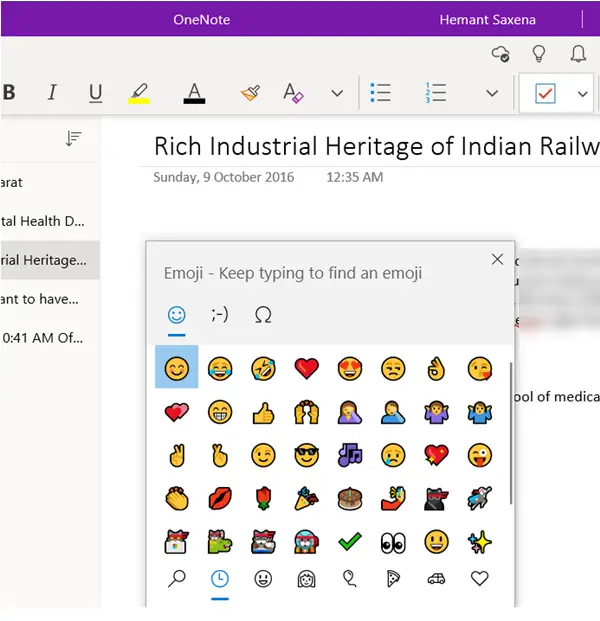Image resolution: width=600 pixels, height=621 pixels.
Task: Apply yellow highlighter to text
Action: point(139,93)
